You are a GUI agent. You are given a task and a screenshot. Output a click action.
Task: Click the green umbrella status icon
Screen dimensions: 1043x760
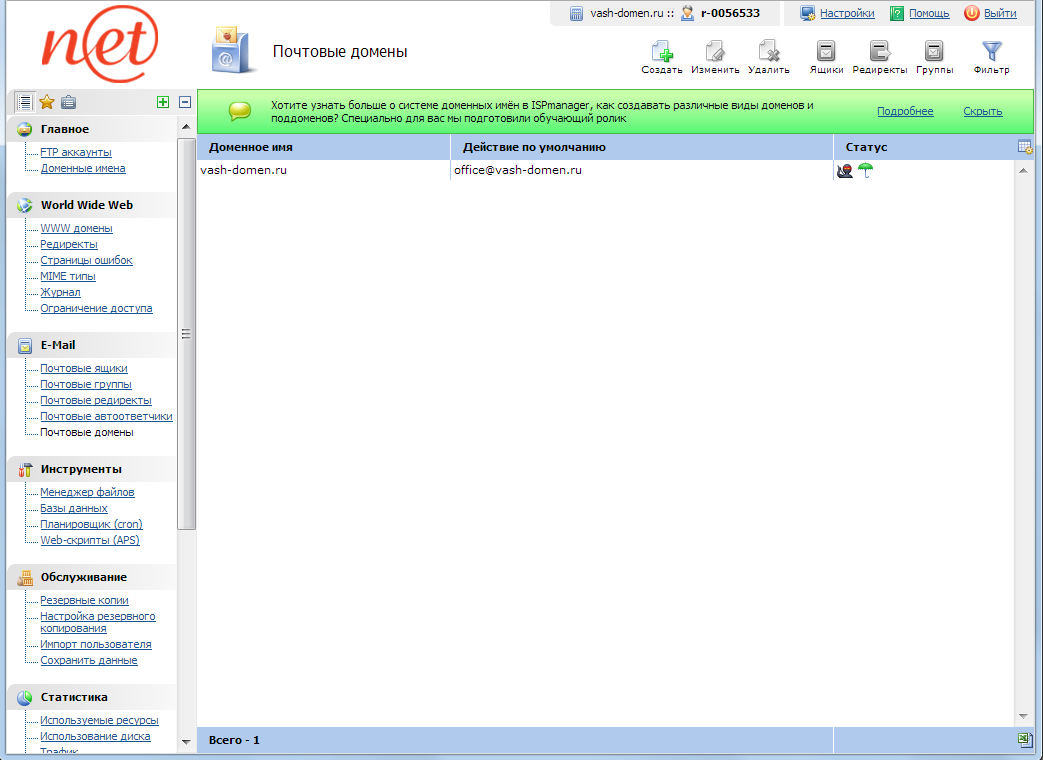[866, 170]
